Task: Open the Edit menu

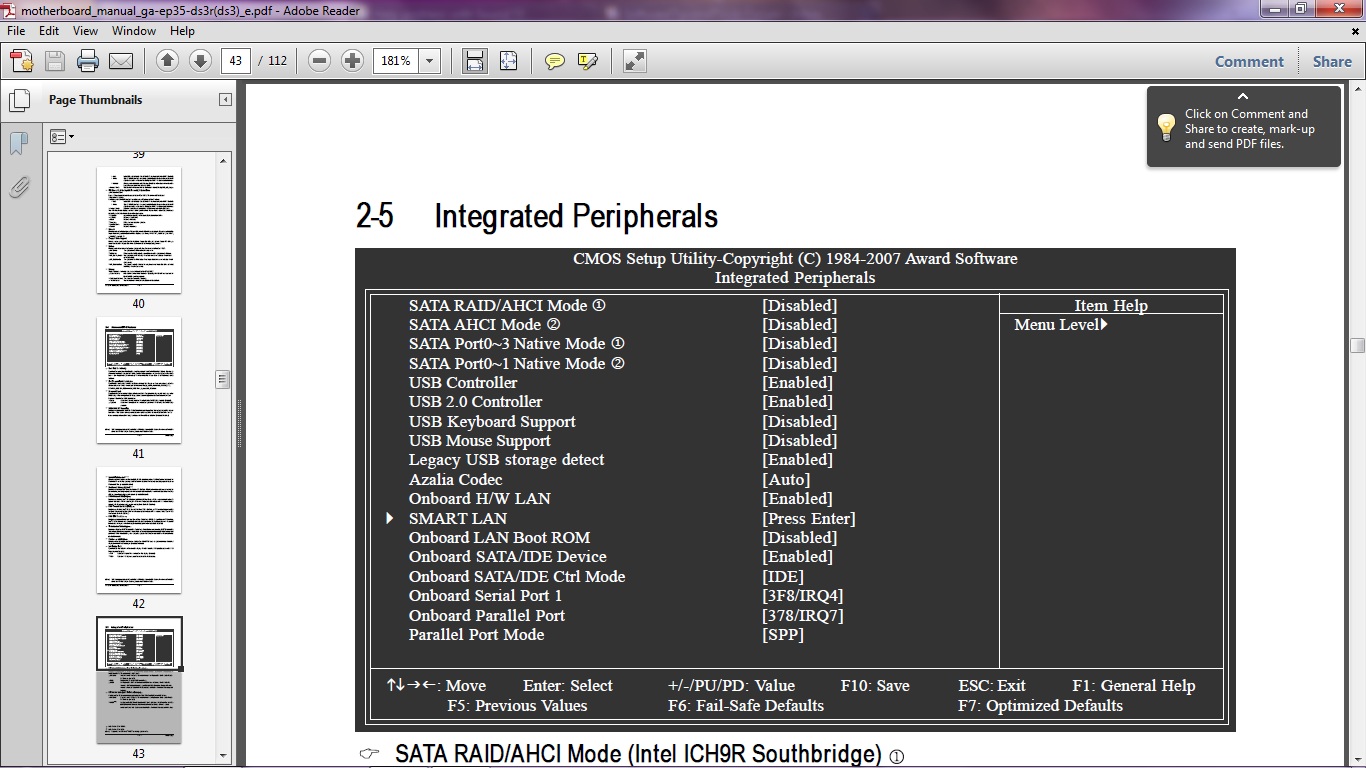Action: click(x=49, y=31)
